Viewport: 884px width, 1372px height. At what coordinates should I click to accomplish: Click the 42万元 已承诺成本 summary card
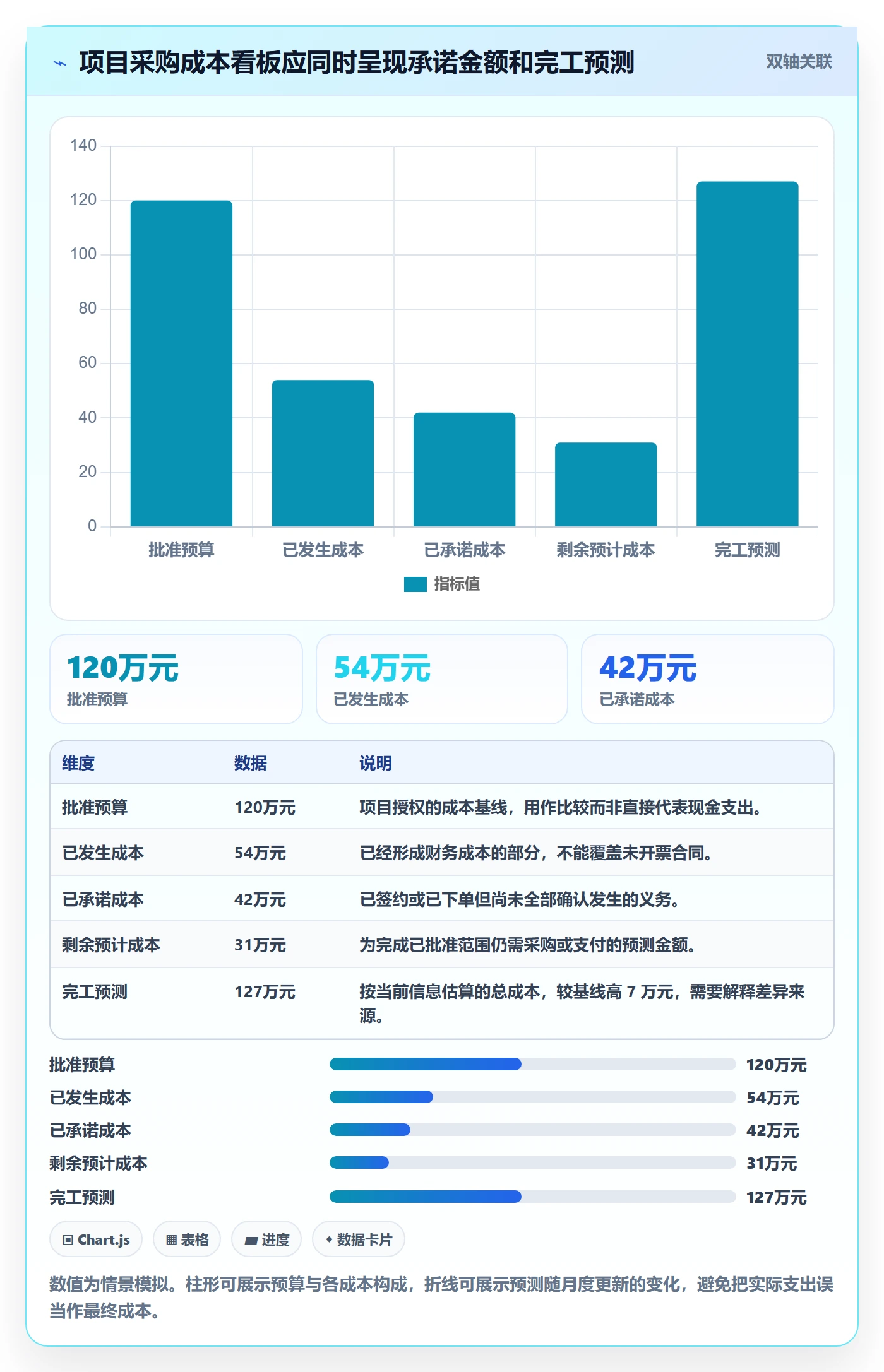(708, 679)
